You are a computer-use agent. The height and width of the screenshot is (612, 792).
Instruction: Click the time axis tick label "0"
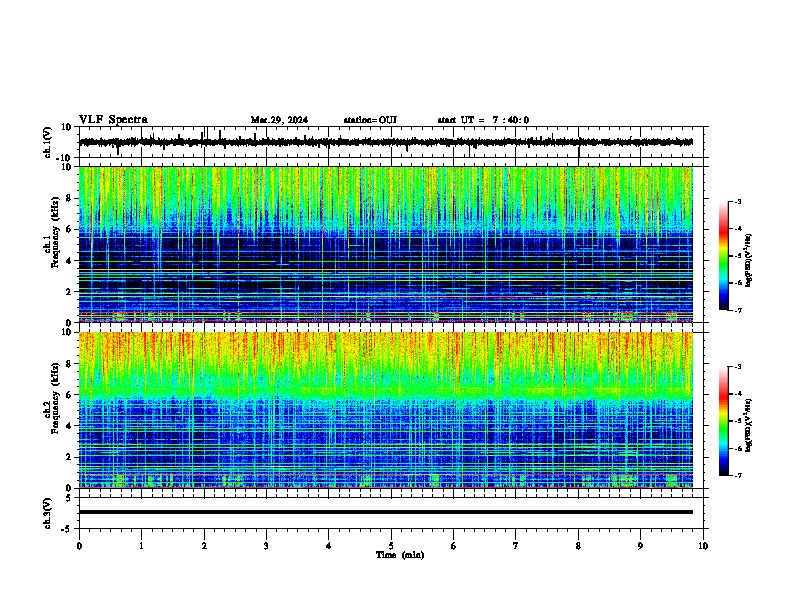(x=79, y=546)
